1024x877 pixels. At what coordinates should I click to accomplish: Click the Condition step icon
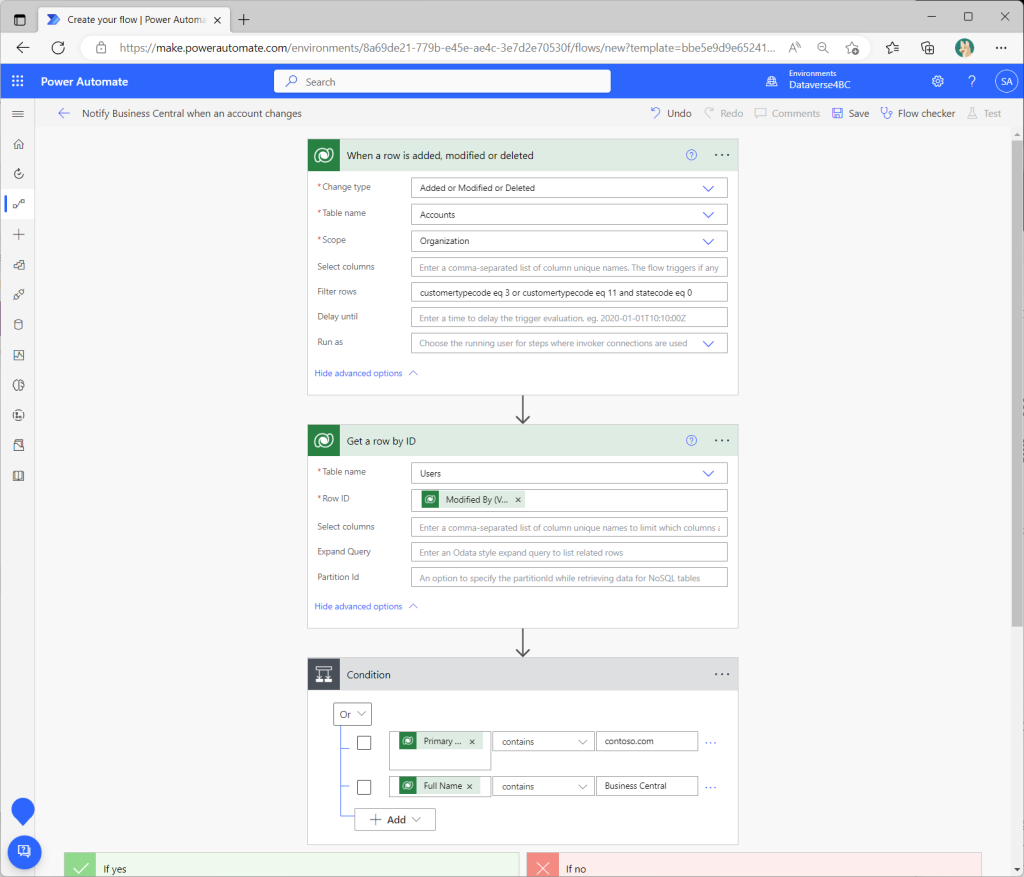pos(324,674)
